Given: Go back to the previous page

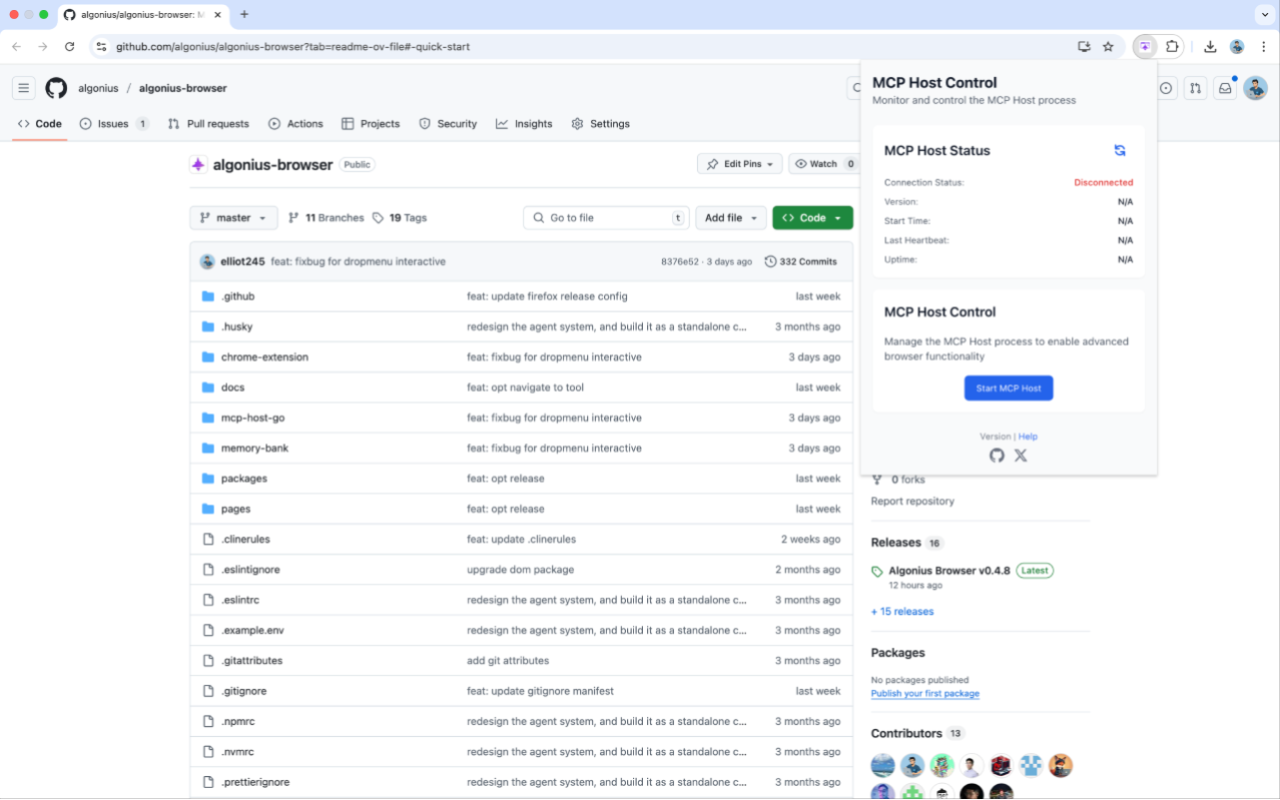Looking at the screenshot, I should (16, 46).
